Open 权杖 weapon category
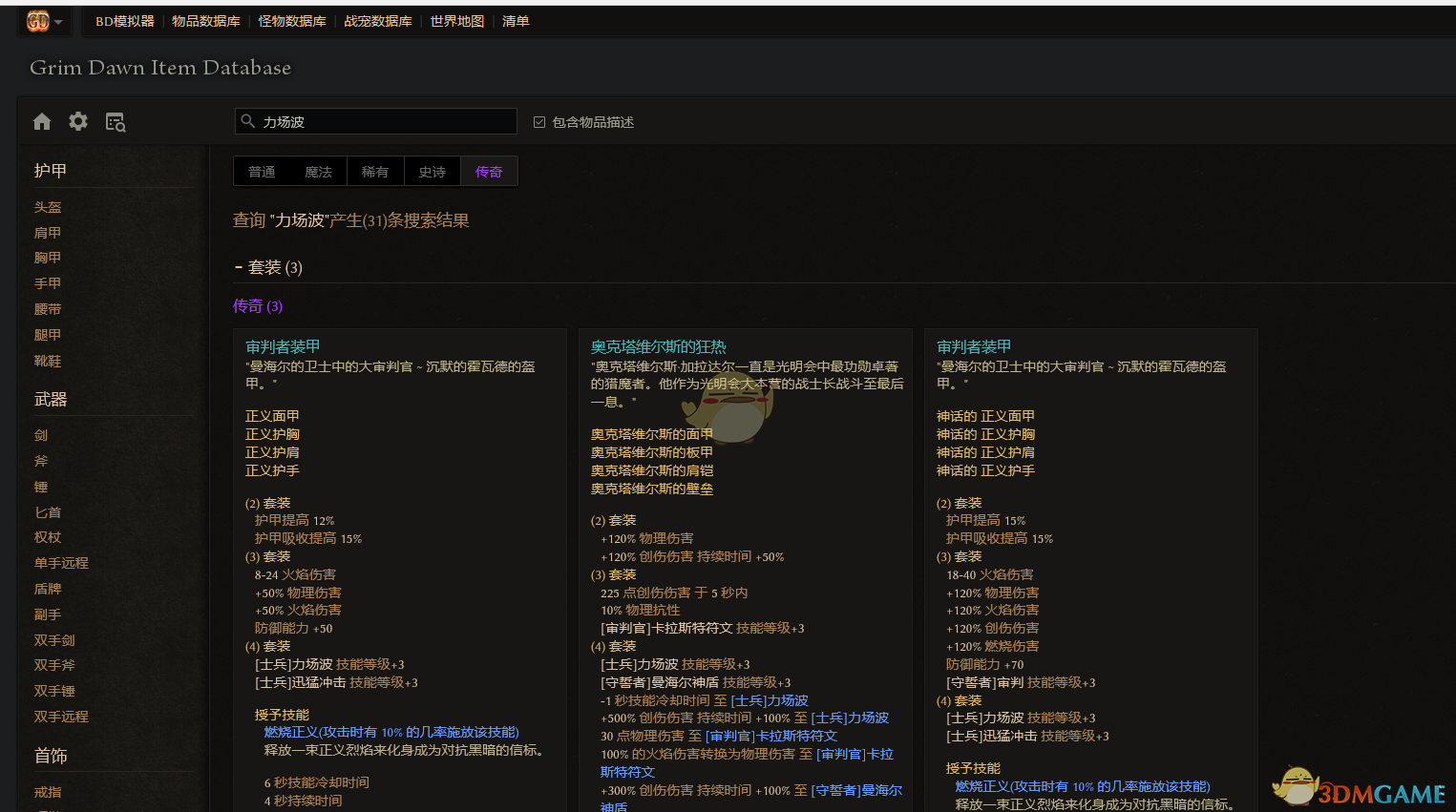This screenshot has height=812, width=1456. point(48,537)
